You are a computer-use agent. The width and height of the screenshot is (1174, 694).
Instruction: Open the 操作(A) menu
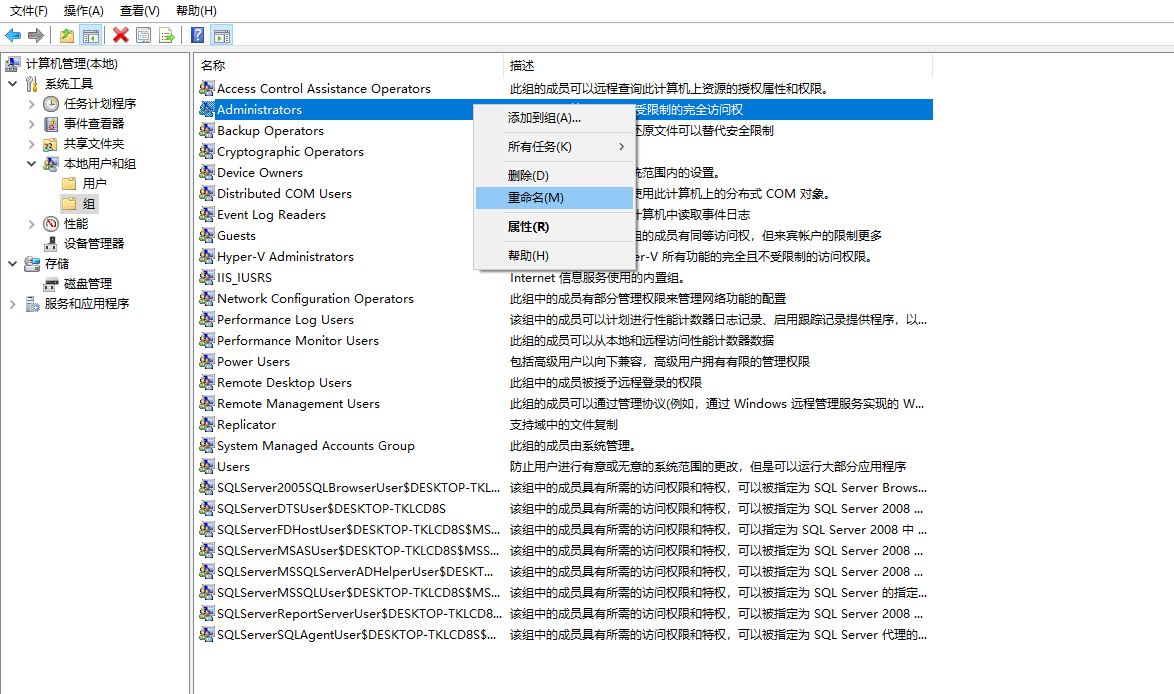84,10
